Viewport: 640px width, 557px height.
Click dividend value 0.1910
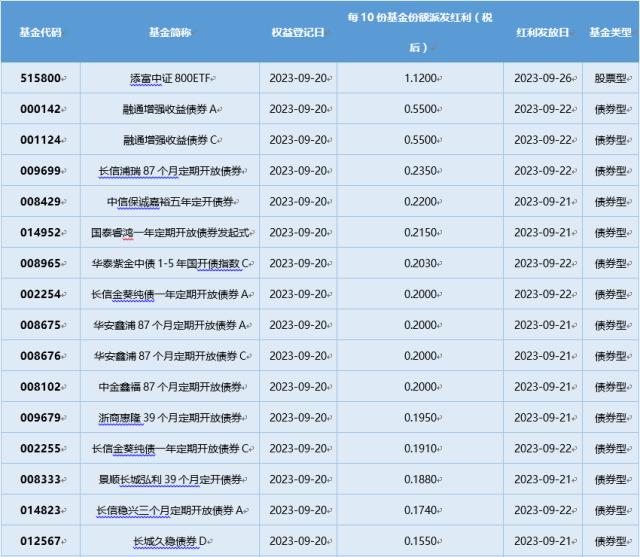420,448
